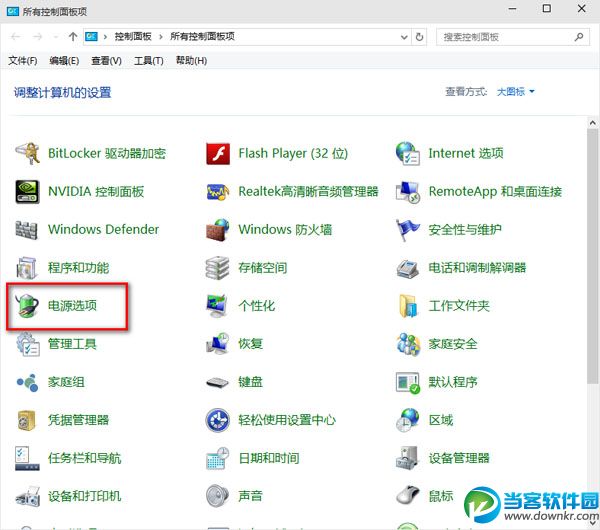Screen dimensions: 600x530
Task: Open the 凭据管理器 safe icon
Action: (27, 420)
